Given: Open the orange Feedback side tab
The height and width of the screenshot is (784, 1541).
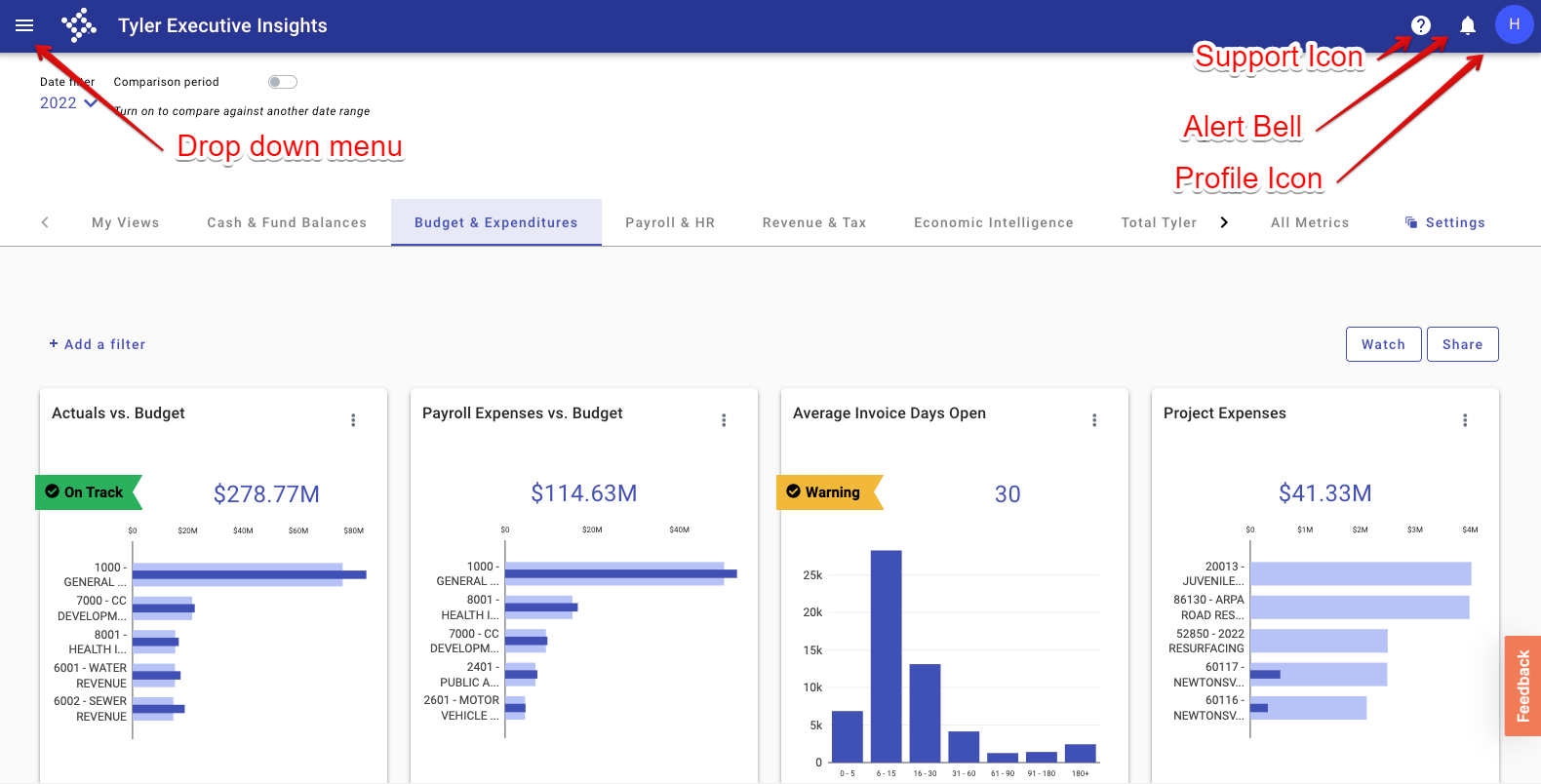Looking at the screenshot, I should pos(1522,686).
